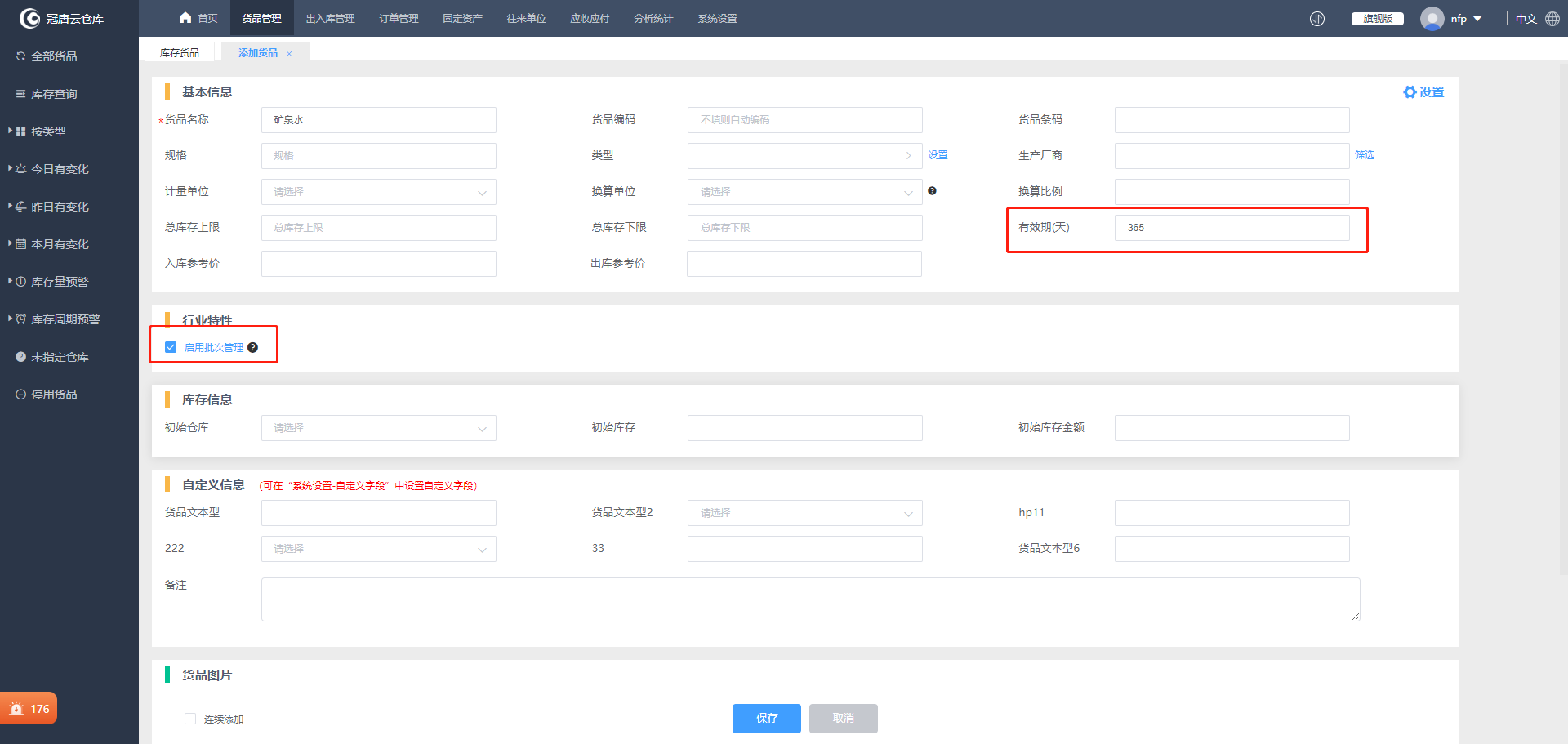Image resolution: width=1568 pixels, height=744 pixels.
Task: Click the 换算比例 input field
Action: pos(1232,192)
